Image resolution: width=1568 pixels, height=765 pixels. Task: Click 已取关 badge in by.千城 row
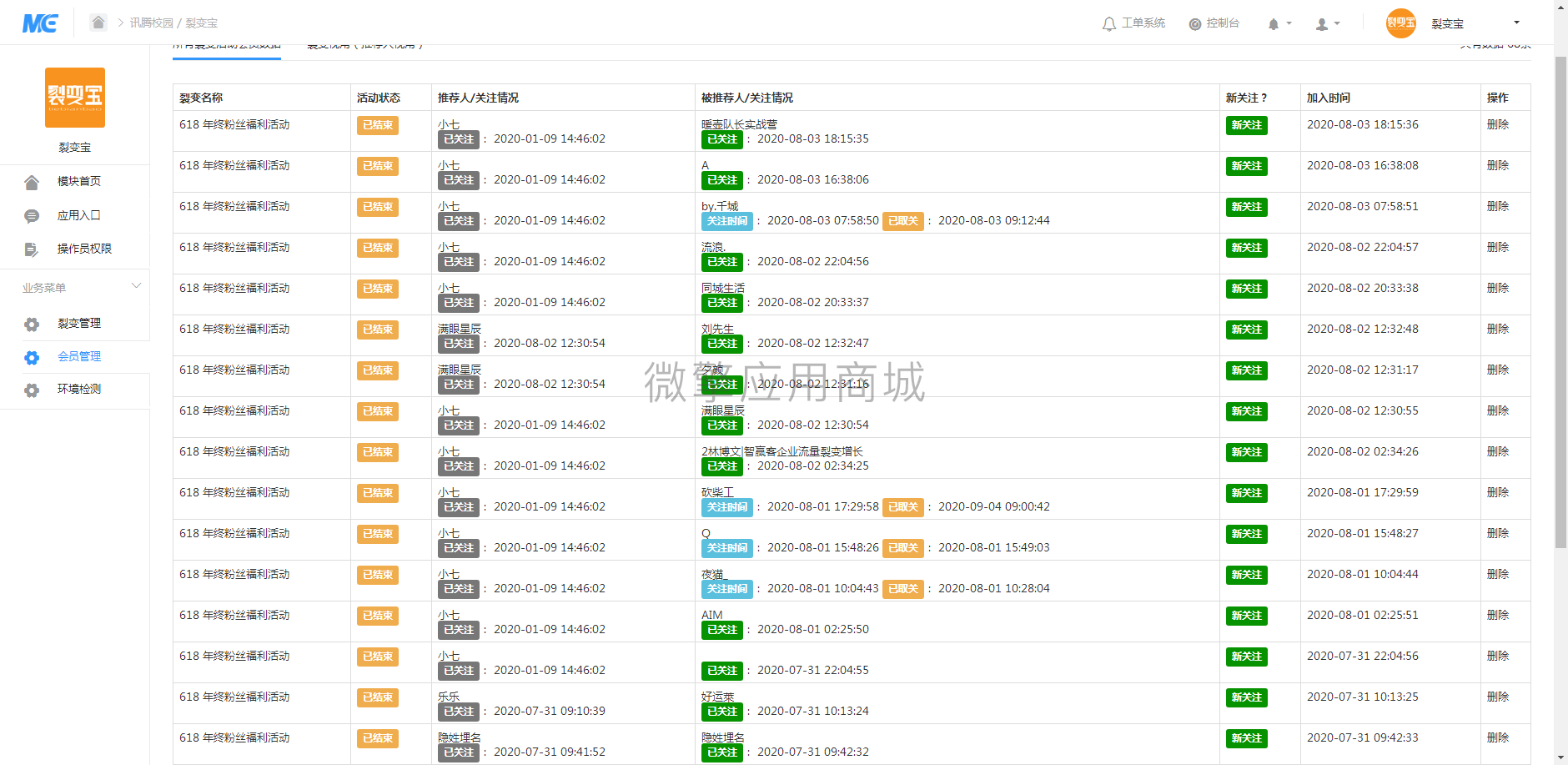[903, 221]
